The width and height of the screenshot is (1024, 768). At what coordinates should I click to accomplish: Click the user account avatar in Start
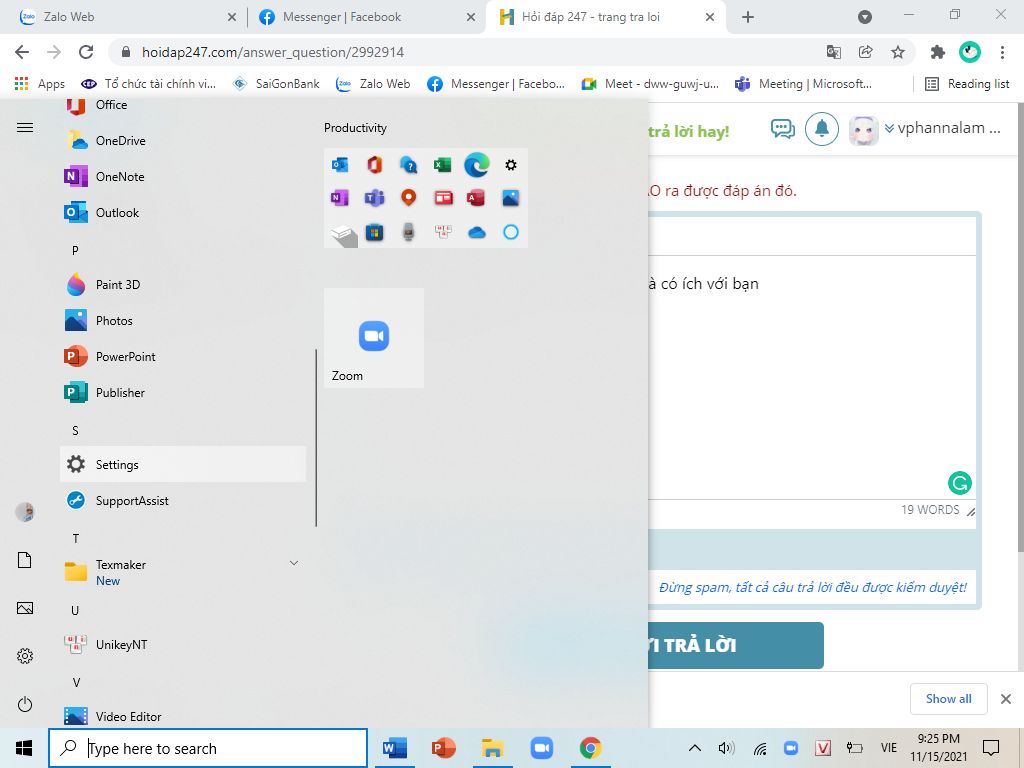pos(25,511)
